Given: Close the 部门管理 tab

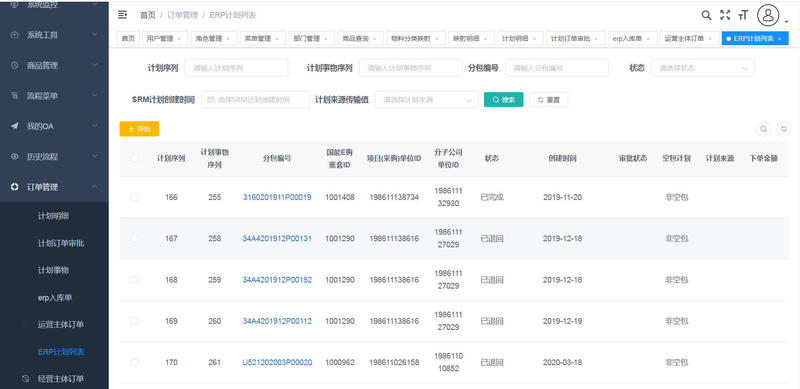Looking at the screenshot, I should click(x=326, y=39).
